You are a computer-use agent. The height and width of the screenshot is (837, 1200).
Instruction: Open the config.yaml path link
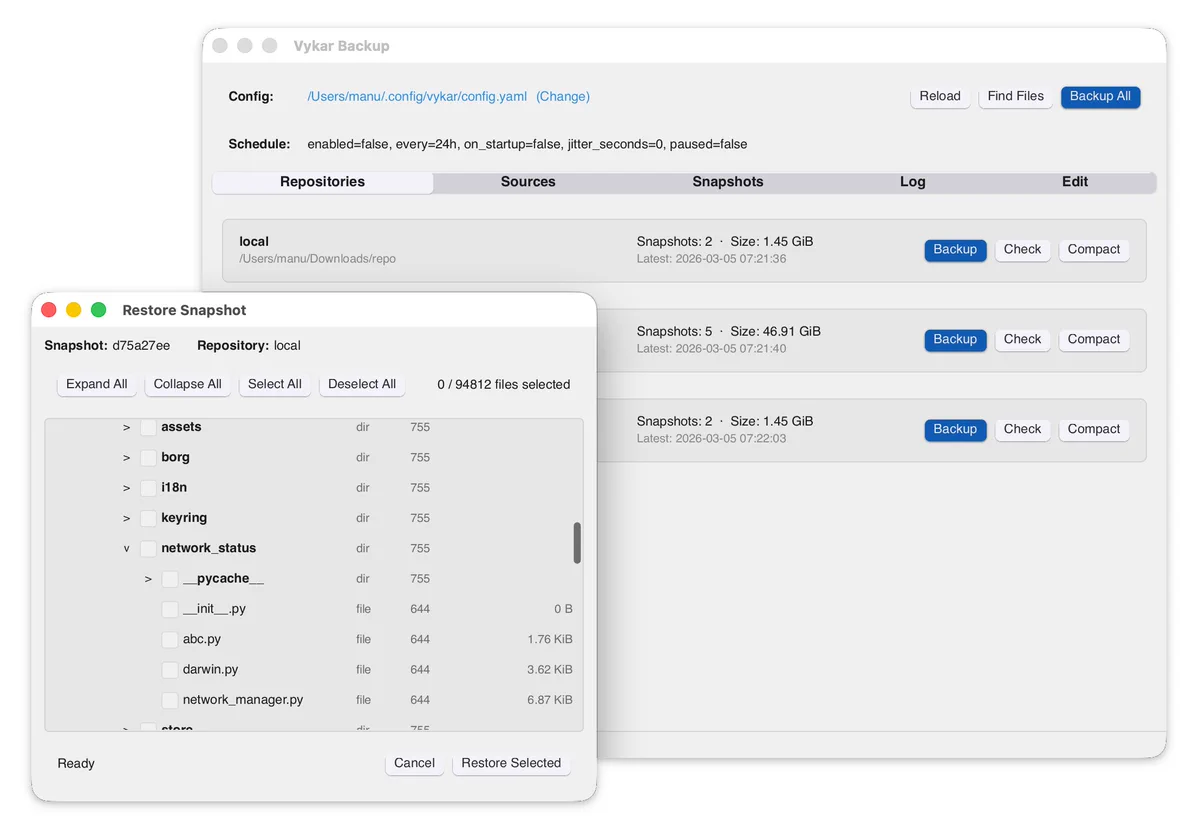pyautogui.click(x=417, y=97)
